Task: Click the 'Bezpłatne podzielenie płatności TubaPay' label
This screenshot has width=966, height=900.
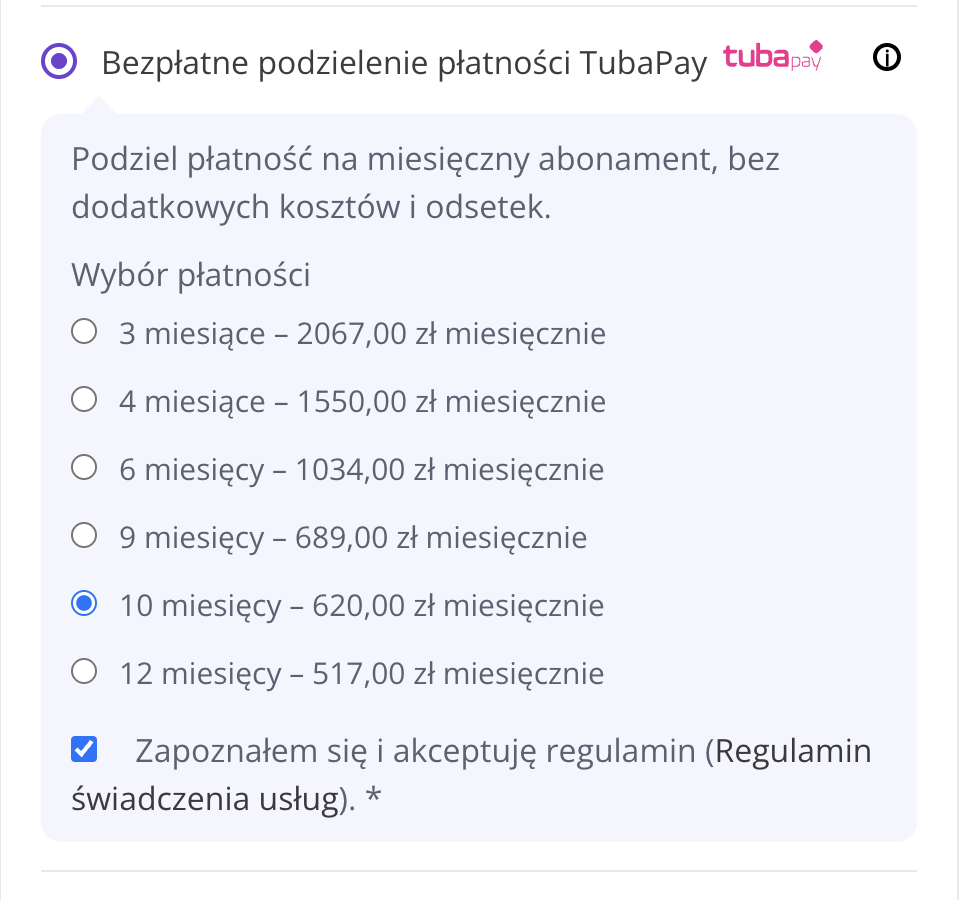Action: click(404, 63)
